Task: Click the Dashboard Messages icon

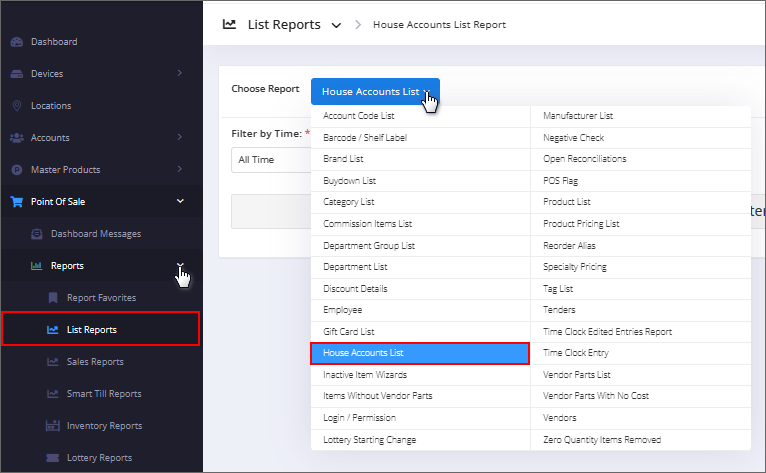Action: [x=37, y=234]
